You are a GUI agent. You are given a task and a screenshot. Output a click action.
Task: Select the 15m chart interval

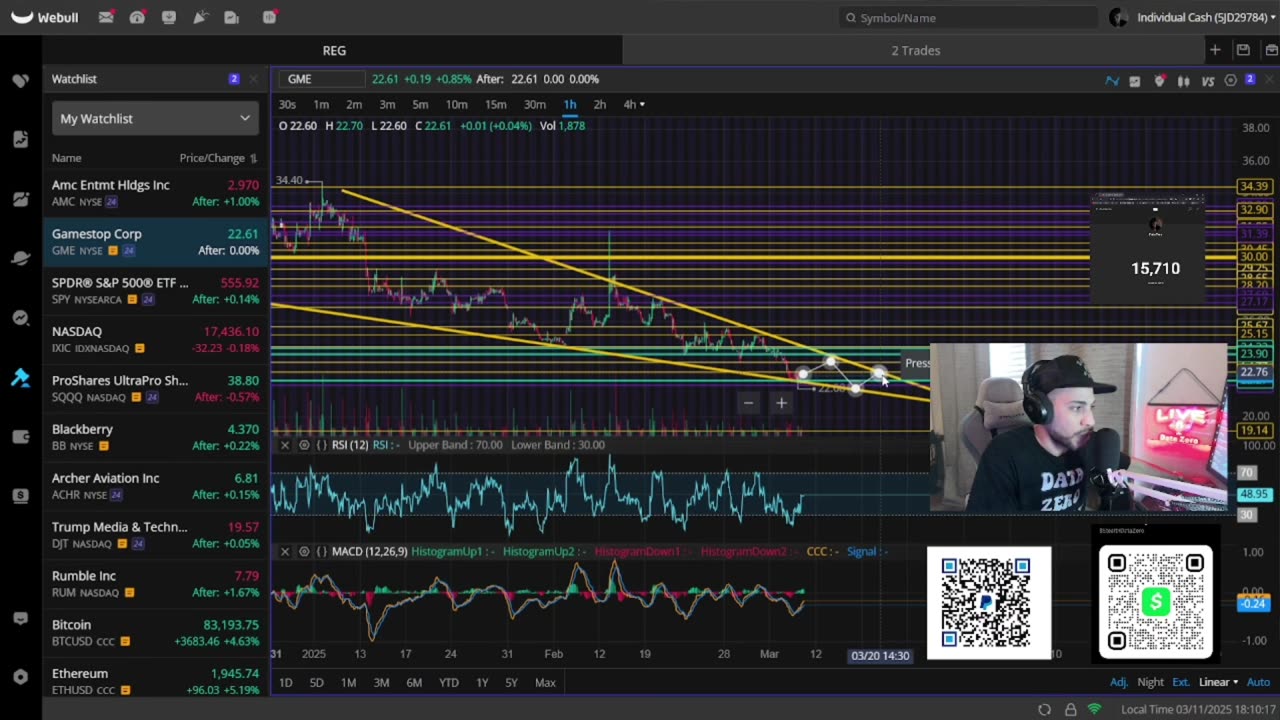pyautogui.click(x=495, y=104)
